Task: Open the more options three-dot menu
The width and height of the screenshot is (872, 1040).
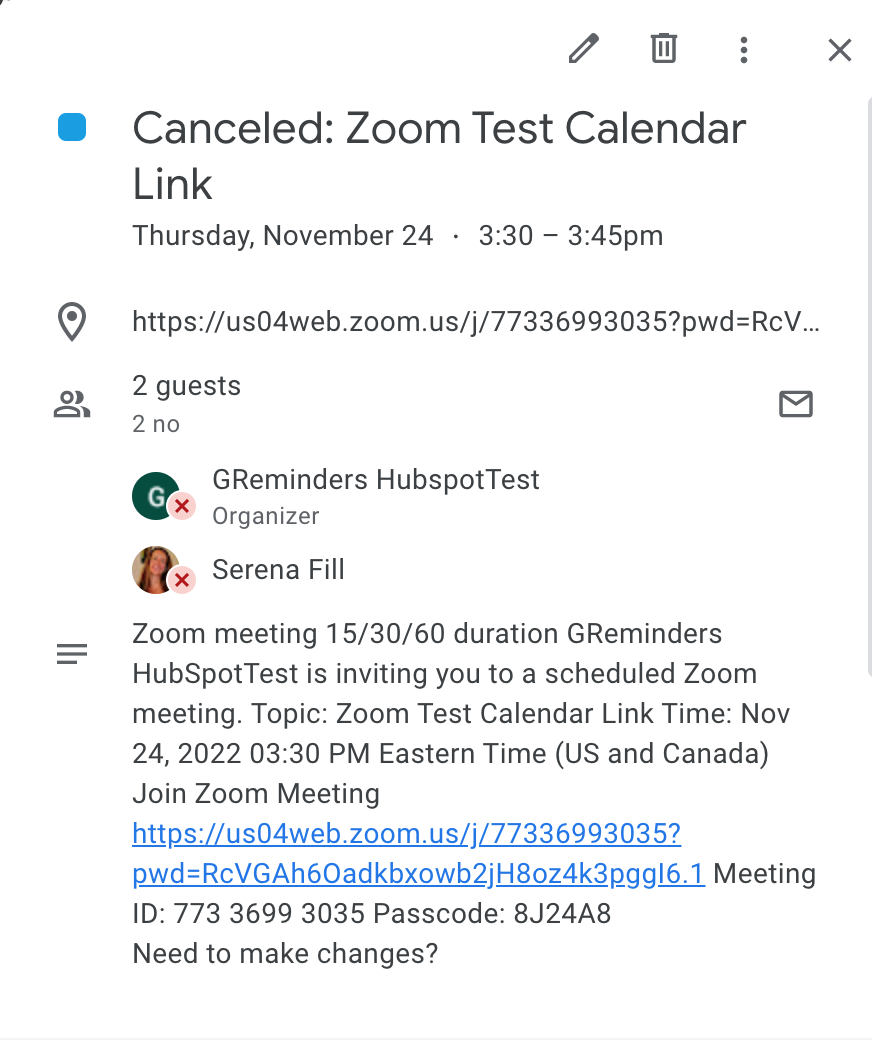Action: (744, 49)
